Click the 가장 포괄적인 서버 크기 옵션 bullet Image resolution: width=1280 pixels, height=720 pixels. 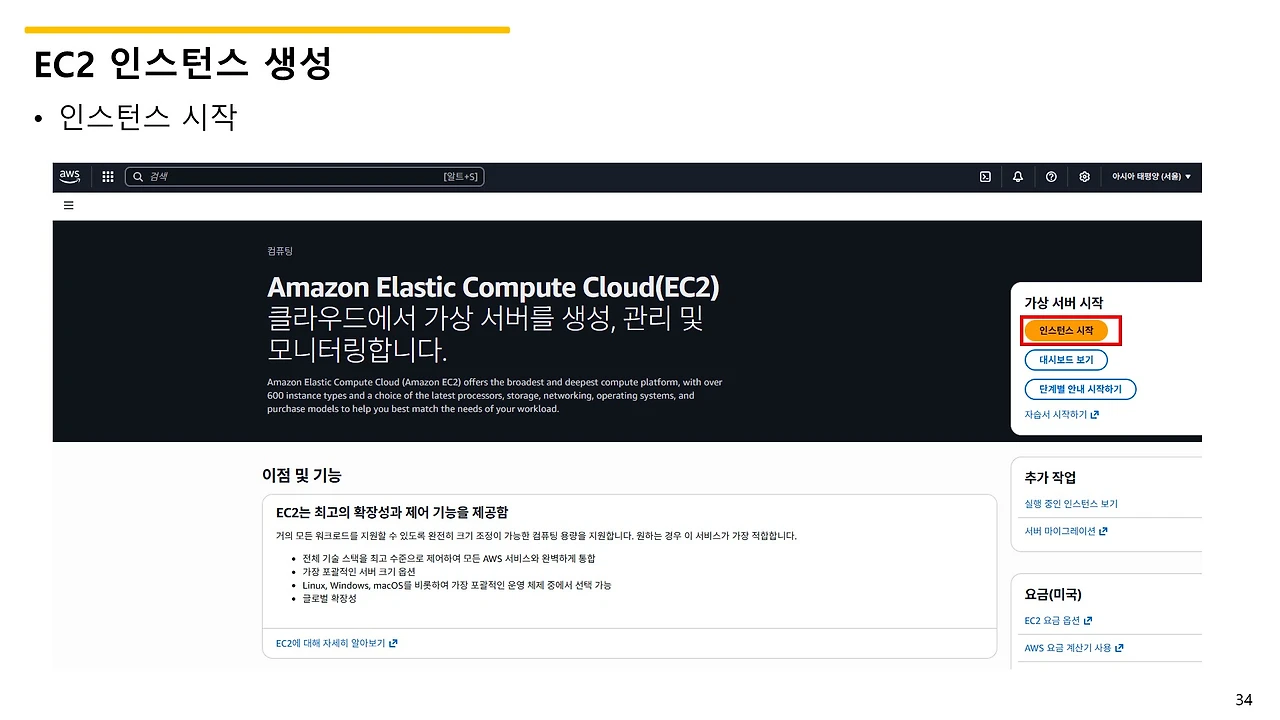click(359, 572)
